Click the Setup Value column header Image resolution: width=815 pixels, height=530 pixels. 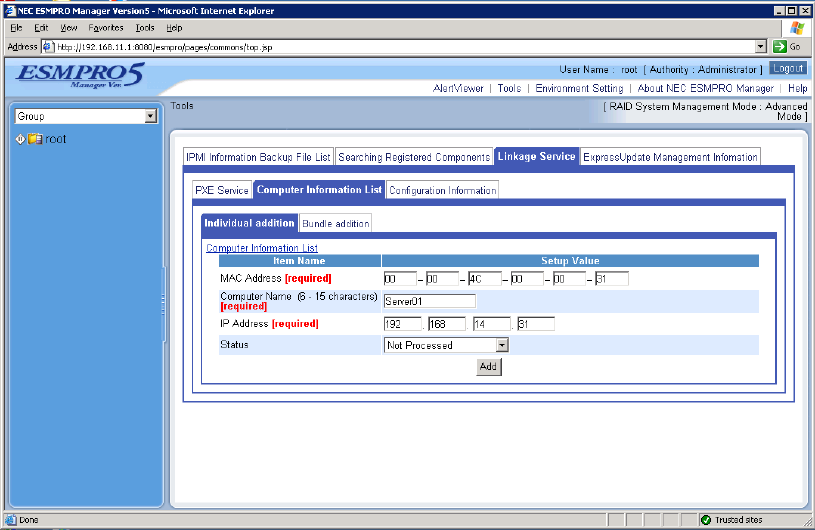(570, 261)
